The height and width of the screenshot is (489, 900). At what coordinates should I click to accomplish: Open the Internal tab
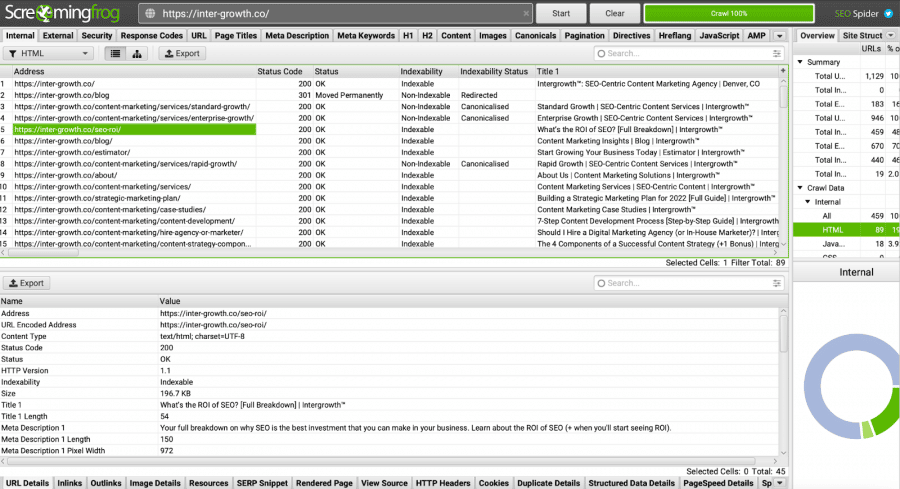pyautogui.click(x=20, y=36)
